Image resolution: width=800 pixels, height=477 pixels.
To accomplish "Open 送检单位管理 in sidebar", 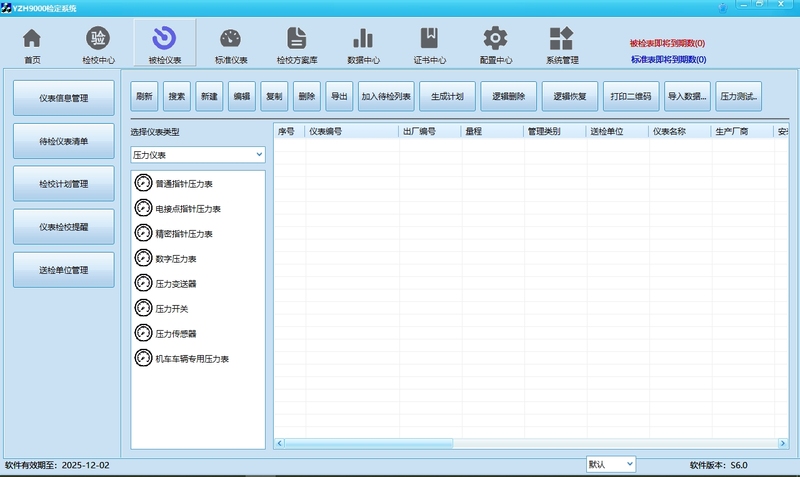I will [64, 270].
